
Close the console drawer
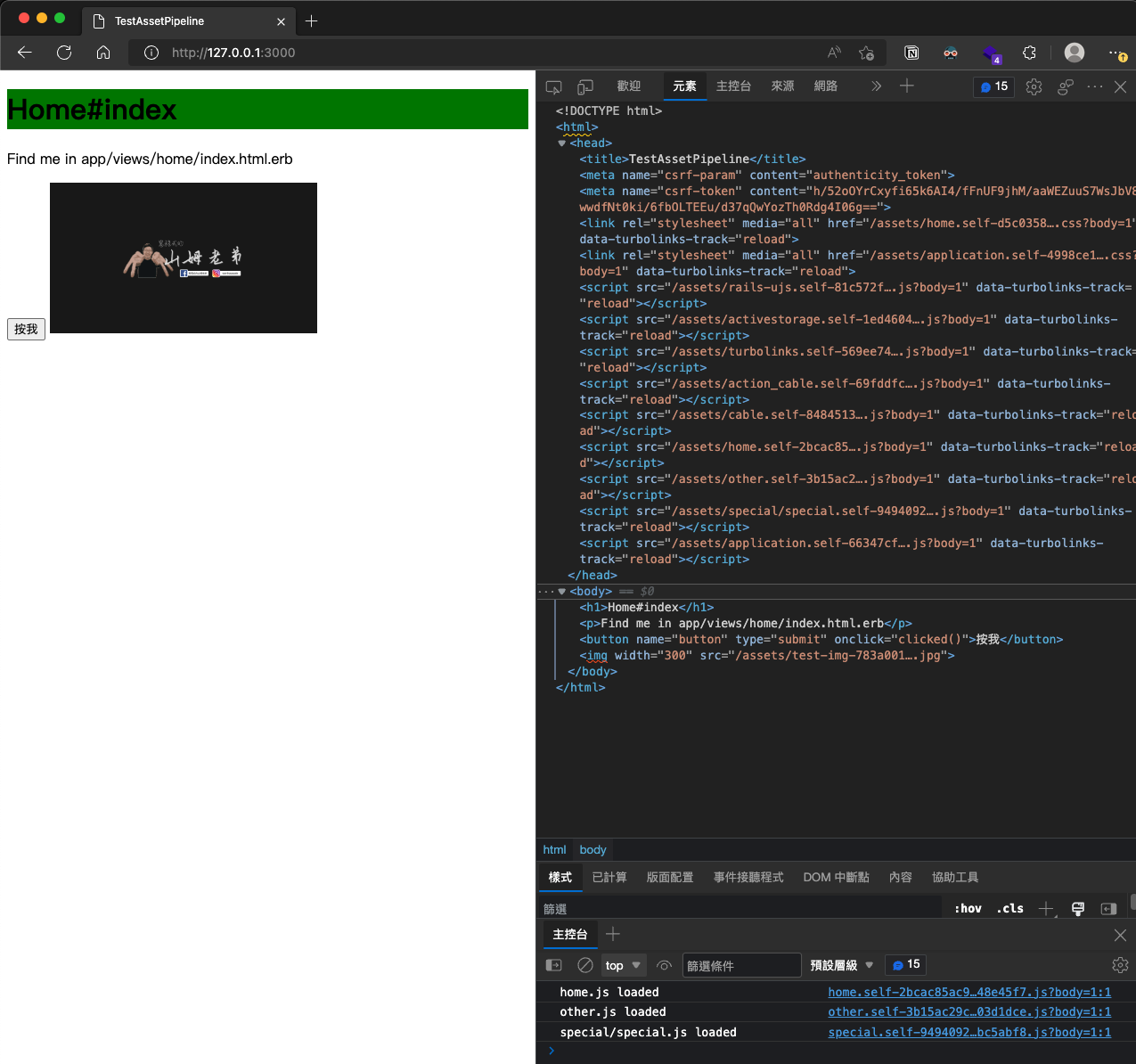click(x=1120, y=935)
